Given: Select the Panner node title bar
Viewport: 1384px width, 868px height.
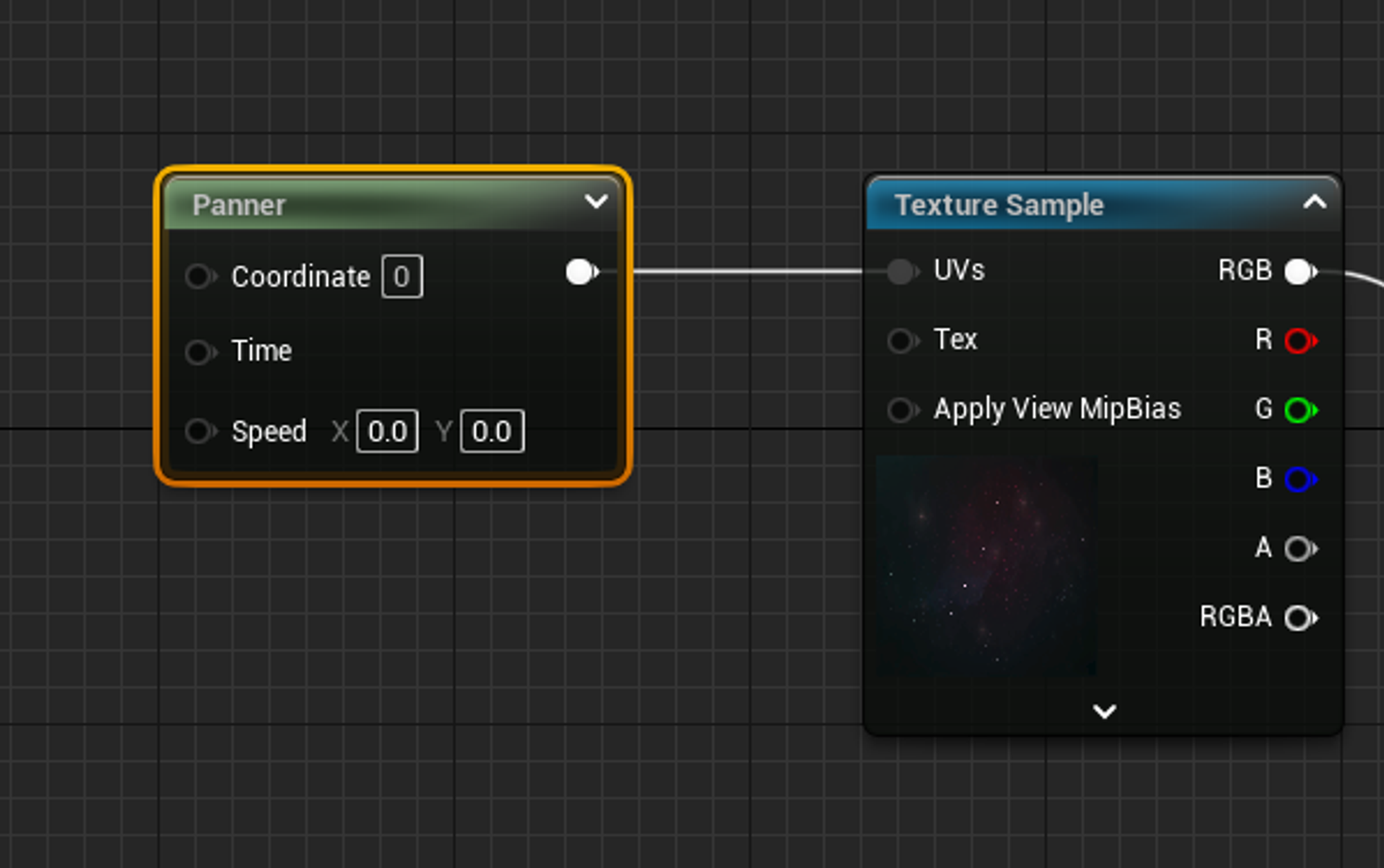Looking at the screenshot, I should point(393,204).
